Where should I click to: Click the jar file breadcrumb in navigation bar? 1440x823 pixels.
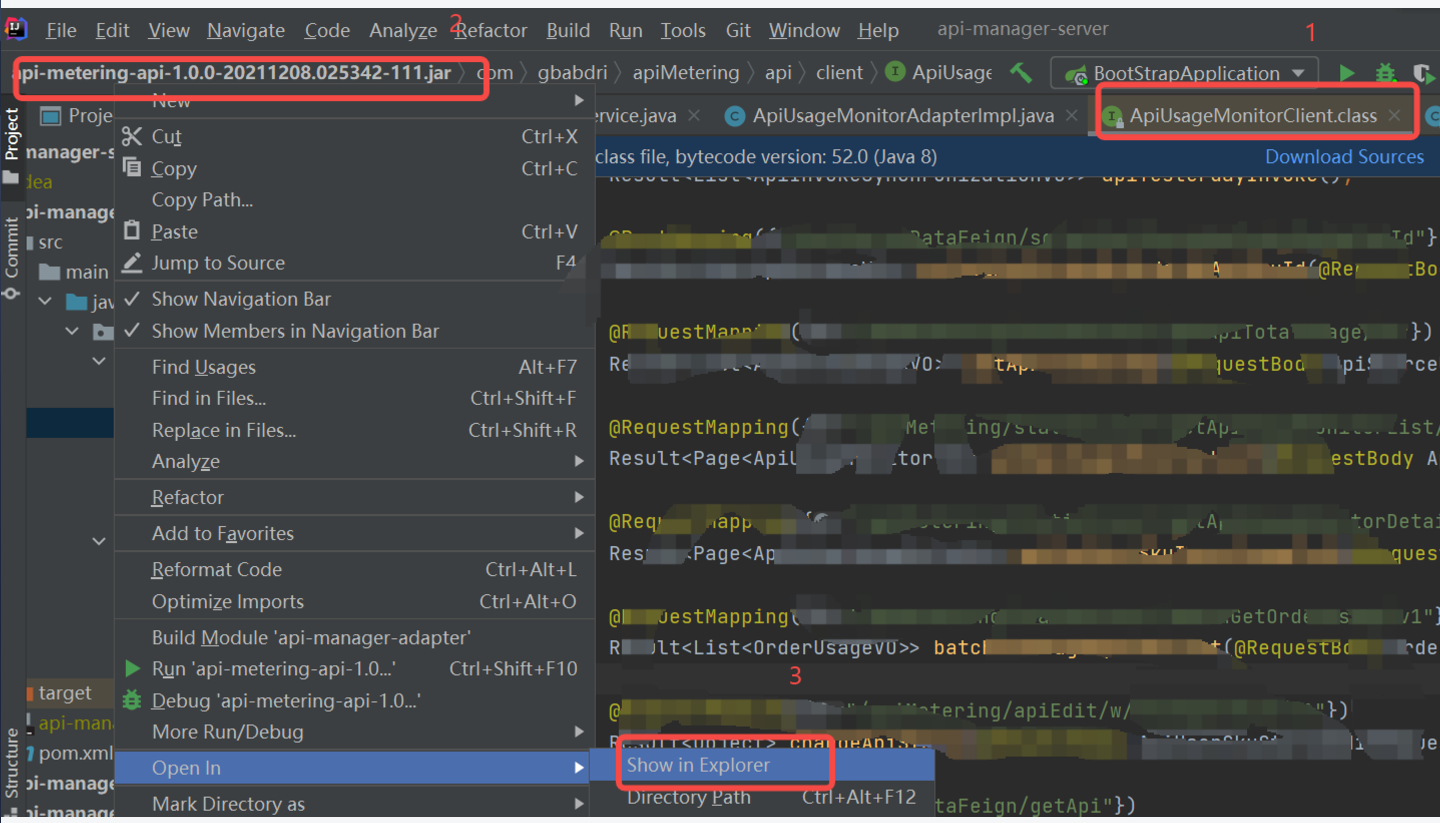point(232,72)
